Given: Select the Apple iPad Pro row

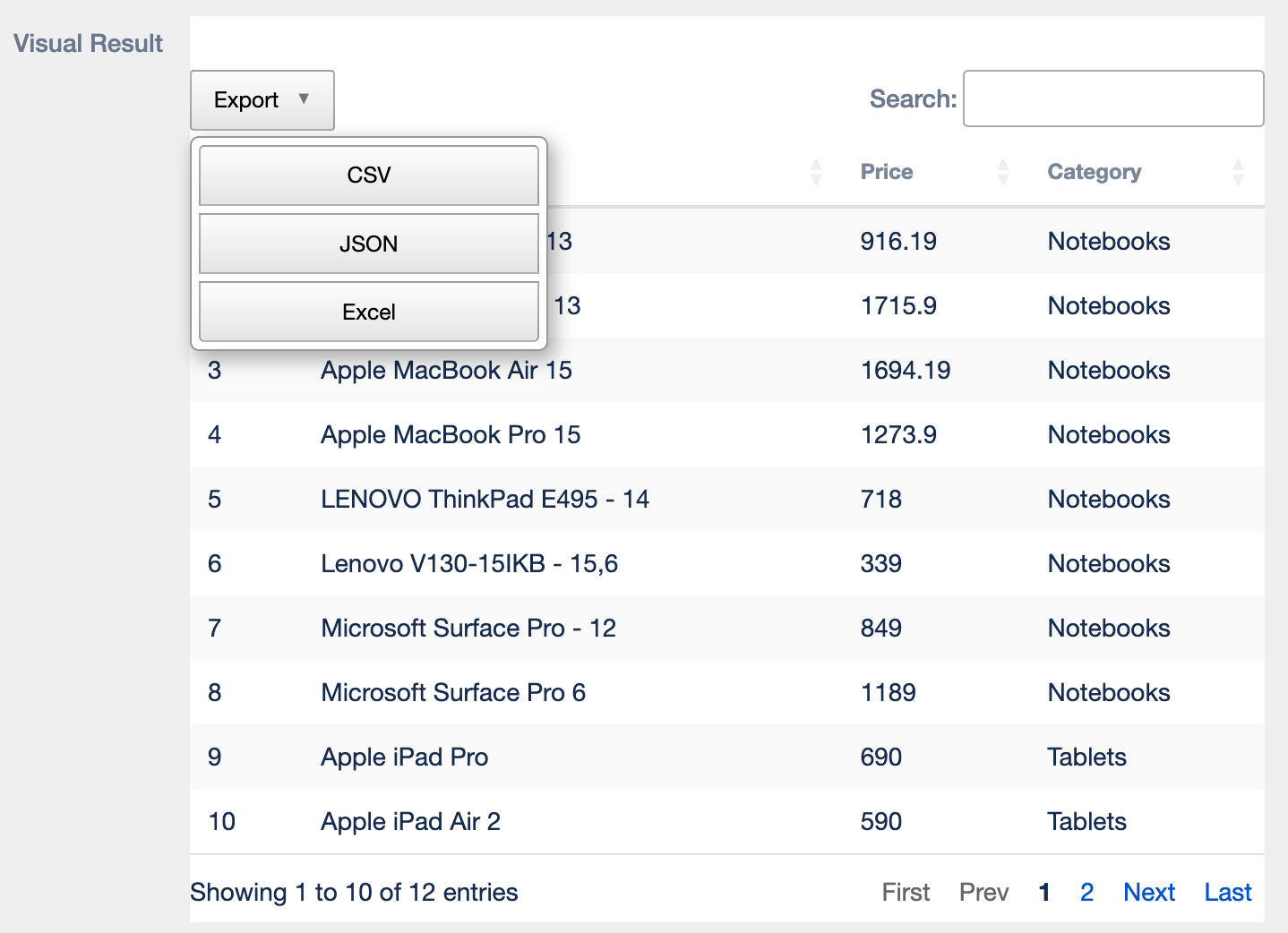Looking at the screenshot, I should click(627, 757).
